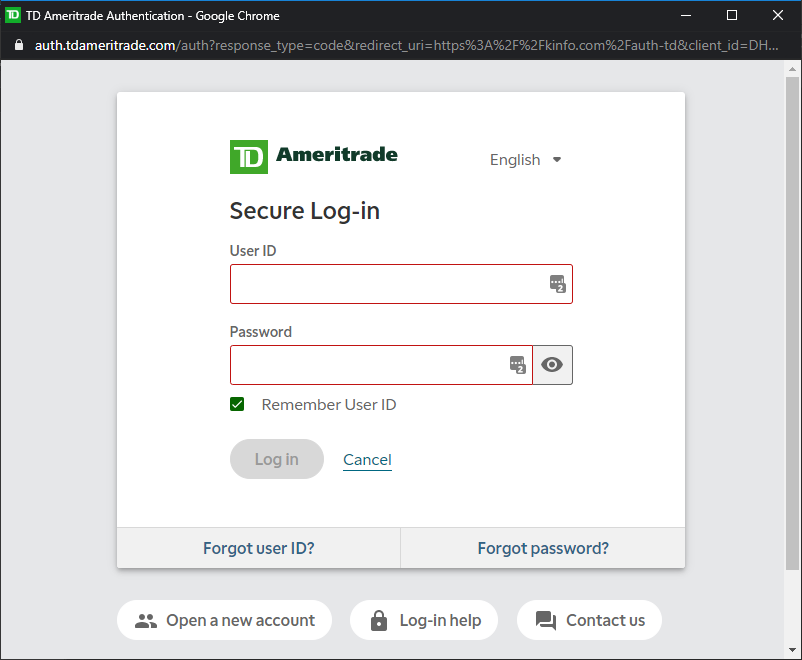Click the Secure Log-in heading
This screenshot has height=660, width=802.
tap(305, 211)
